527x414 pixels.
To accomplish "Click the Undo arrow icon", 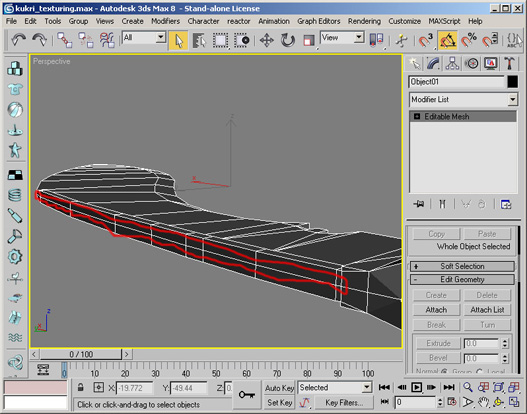I will pyautogui.click(x=18, y=40).
